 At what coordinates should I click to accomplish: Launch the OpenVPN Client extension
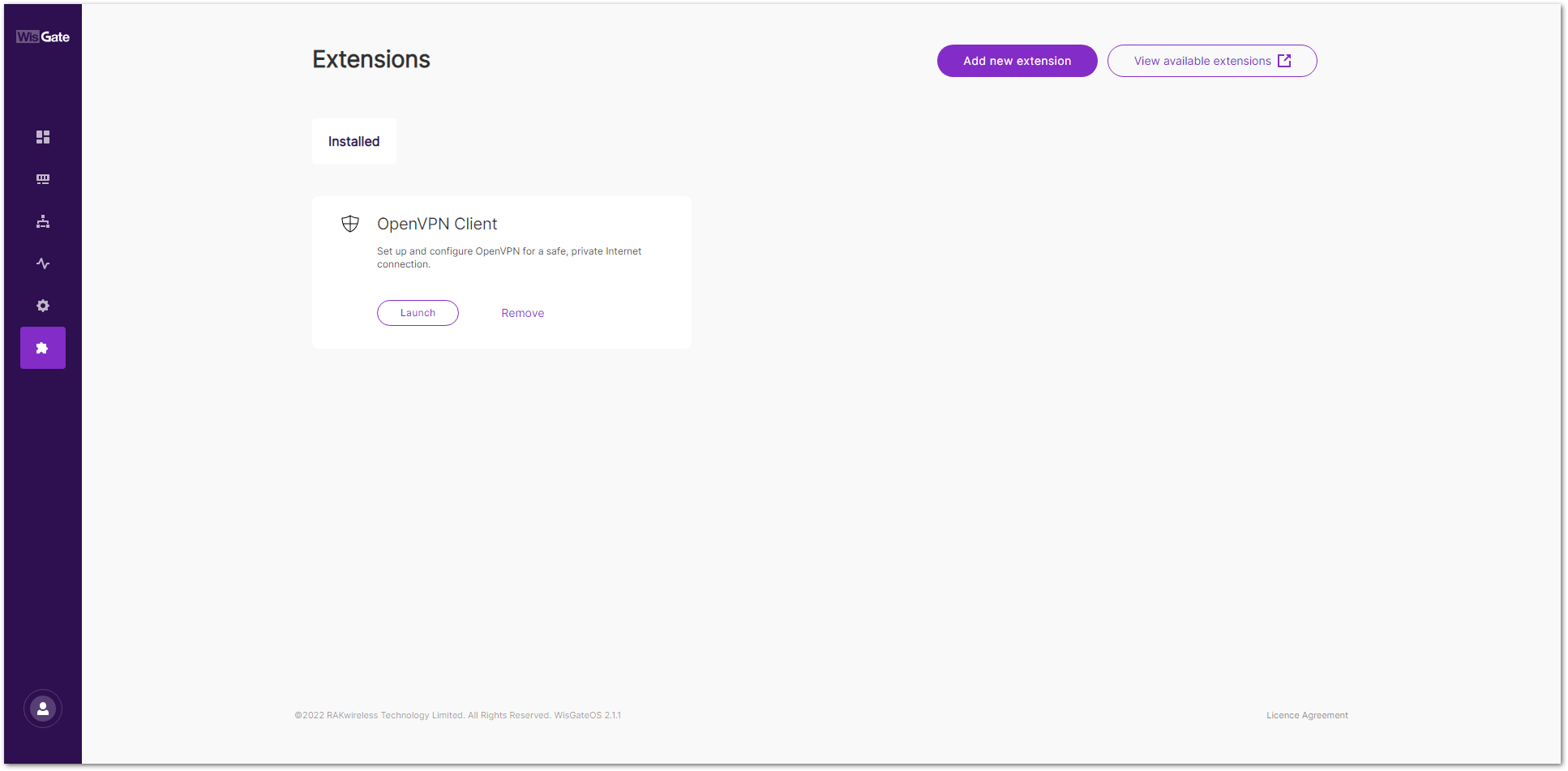(x=418, y=313)
